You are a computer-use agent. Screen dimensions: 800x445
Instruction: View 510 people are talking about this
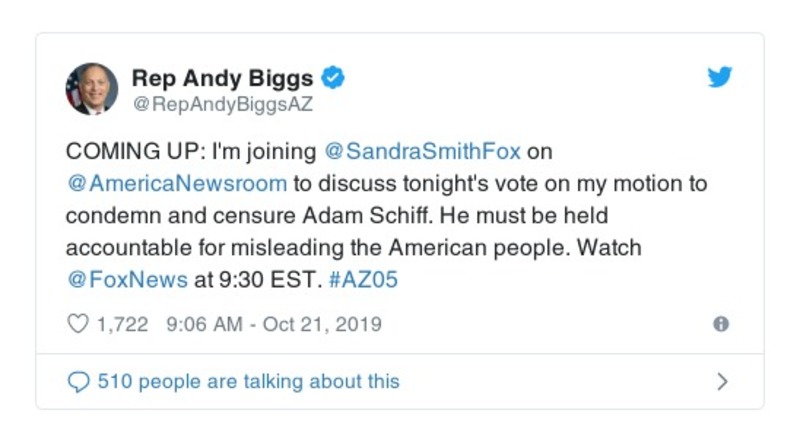click(247, 381)
